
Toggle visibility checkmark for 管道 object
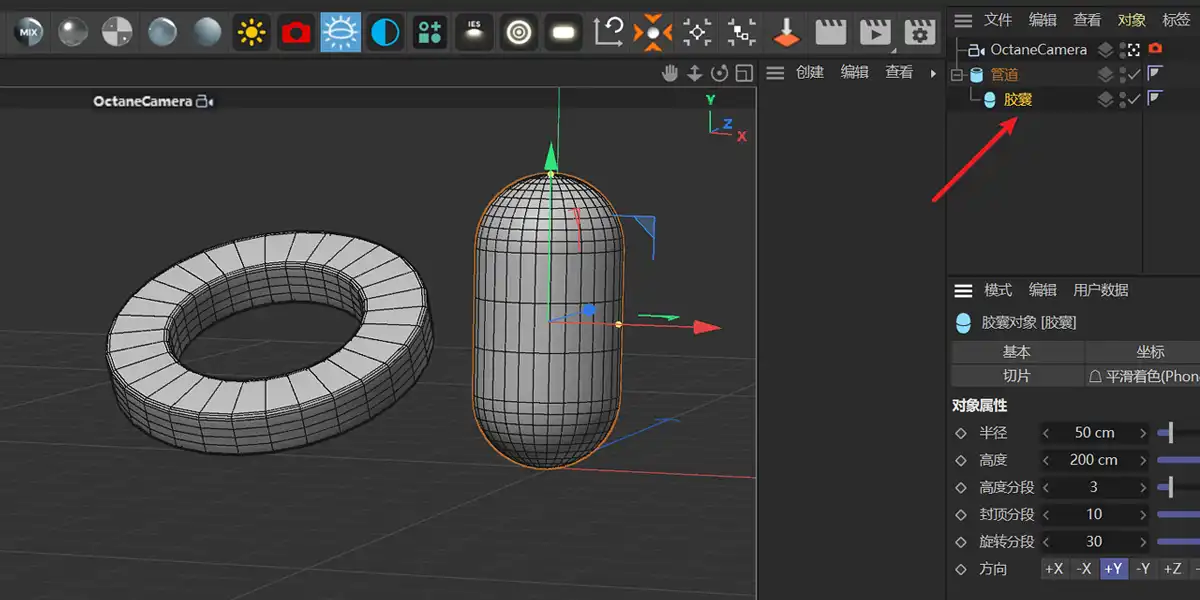tap(1134, 74)
